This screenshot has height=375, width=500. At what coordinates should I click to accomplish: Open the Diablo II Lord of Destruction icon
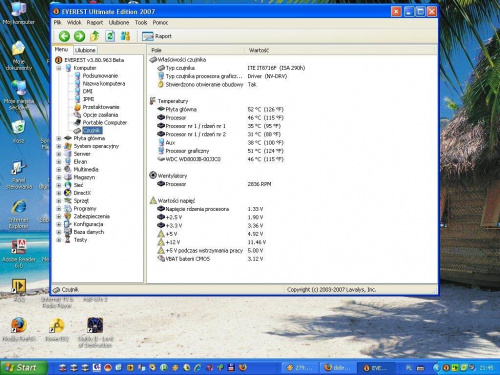pyautogui.click(x=95, y=332)
